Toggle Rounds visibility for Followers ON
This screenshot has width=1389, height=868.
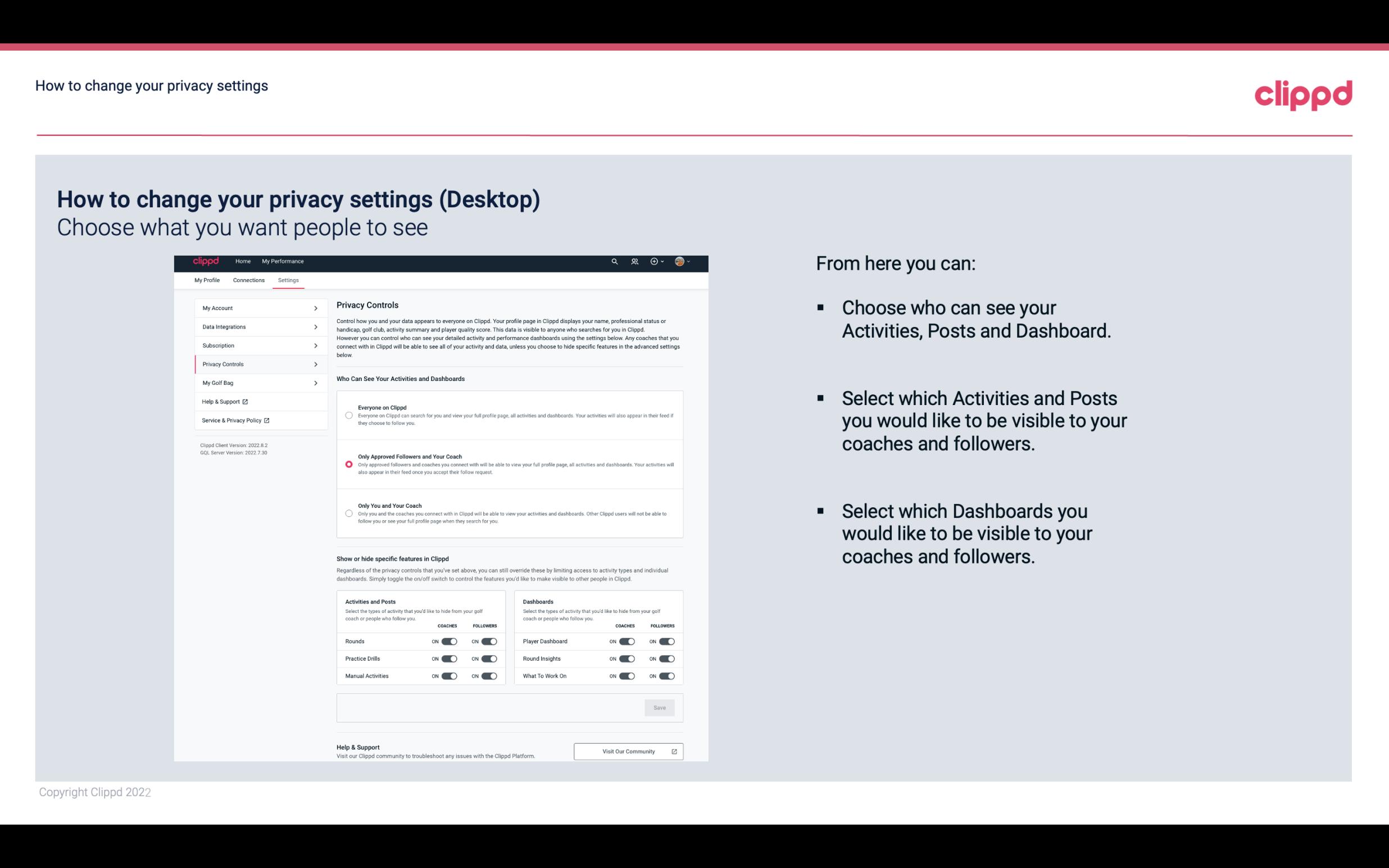(489, 641)
